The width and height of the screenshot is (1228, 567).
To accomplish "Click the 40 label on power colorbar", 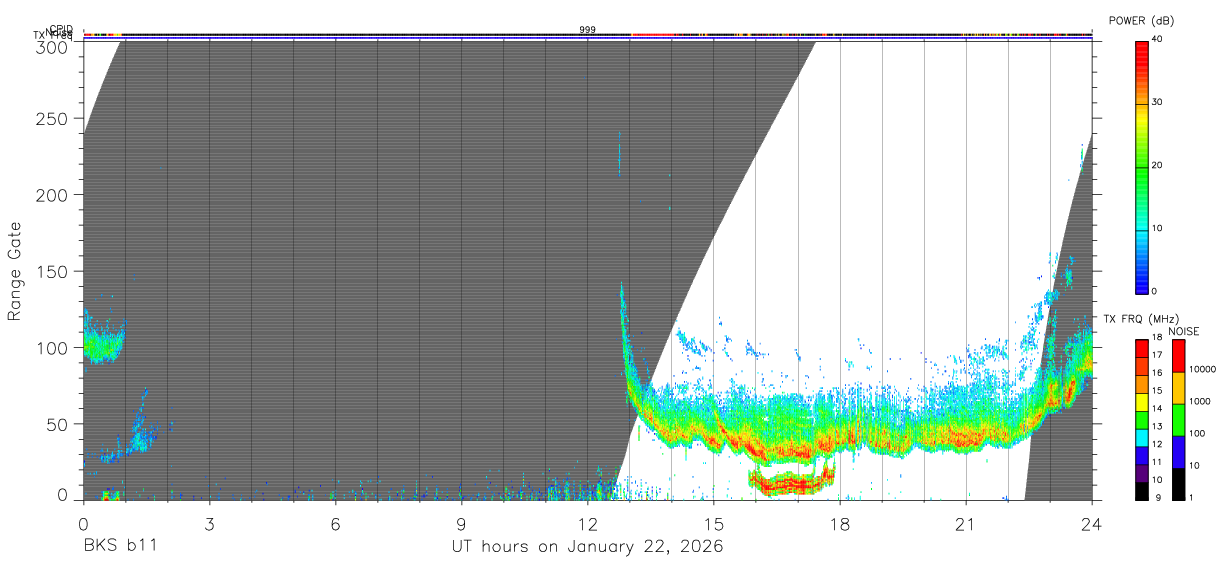I will (1158, 40).
